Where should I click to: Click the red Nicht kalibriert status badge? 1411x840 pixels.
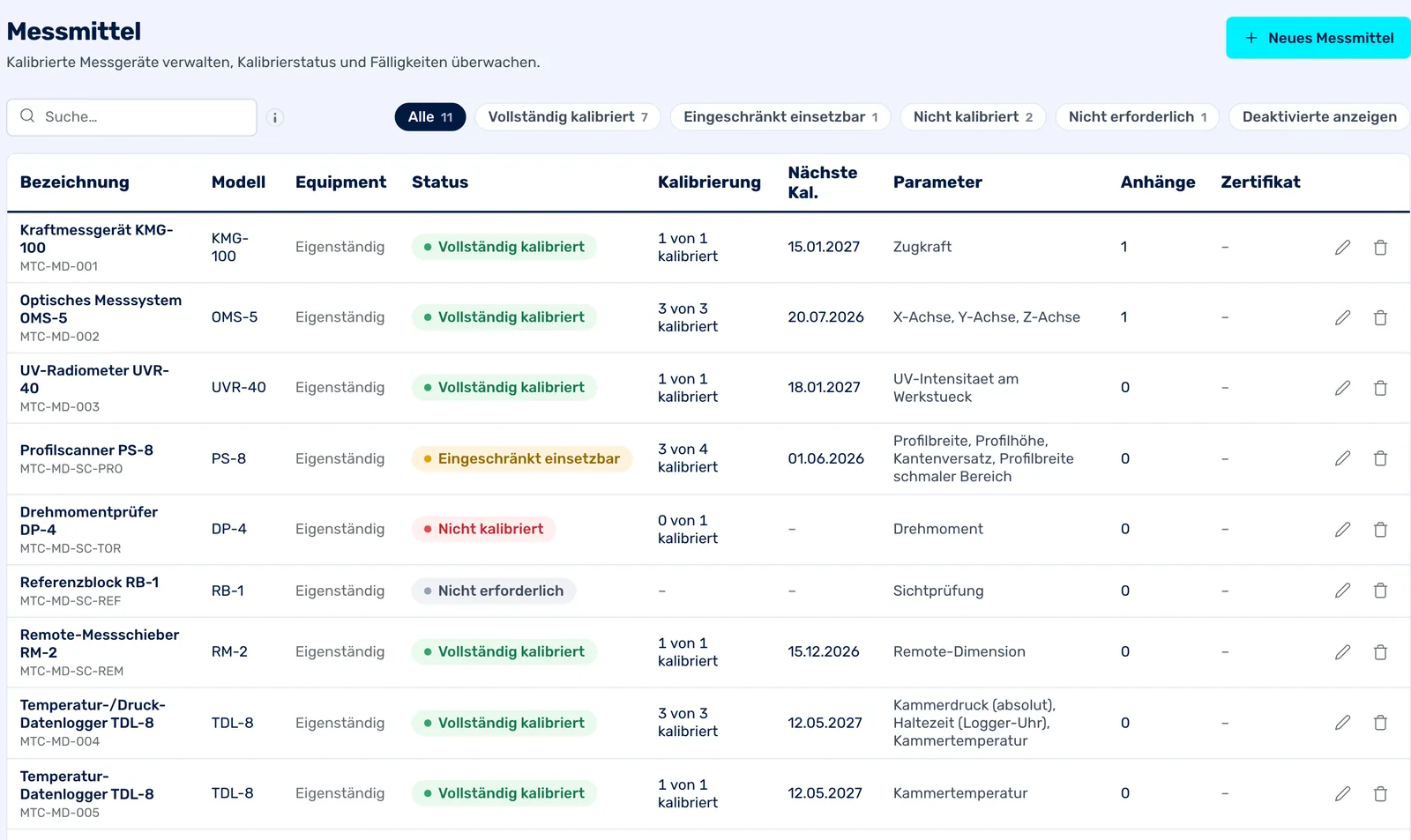pos(483,529)
